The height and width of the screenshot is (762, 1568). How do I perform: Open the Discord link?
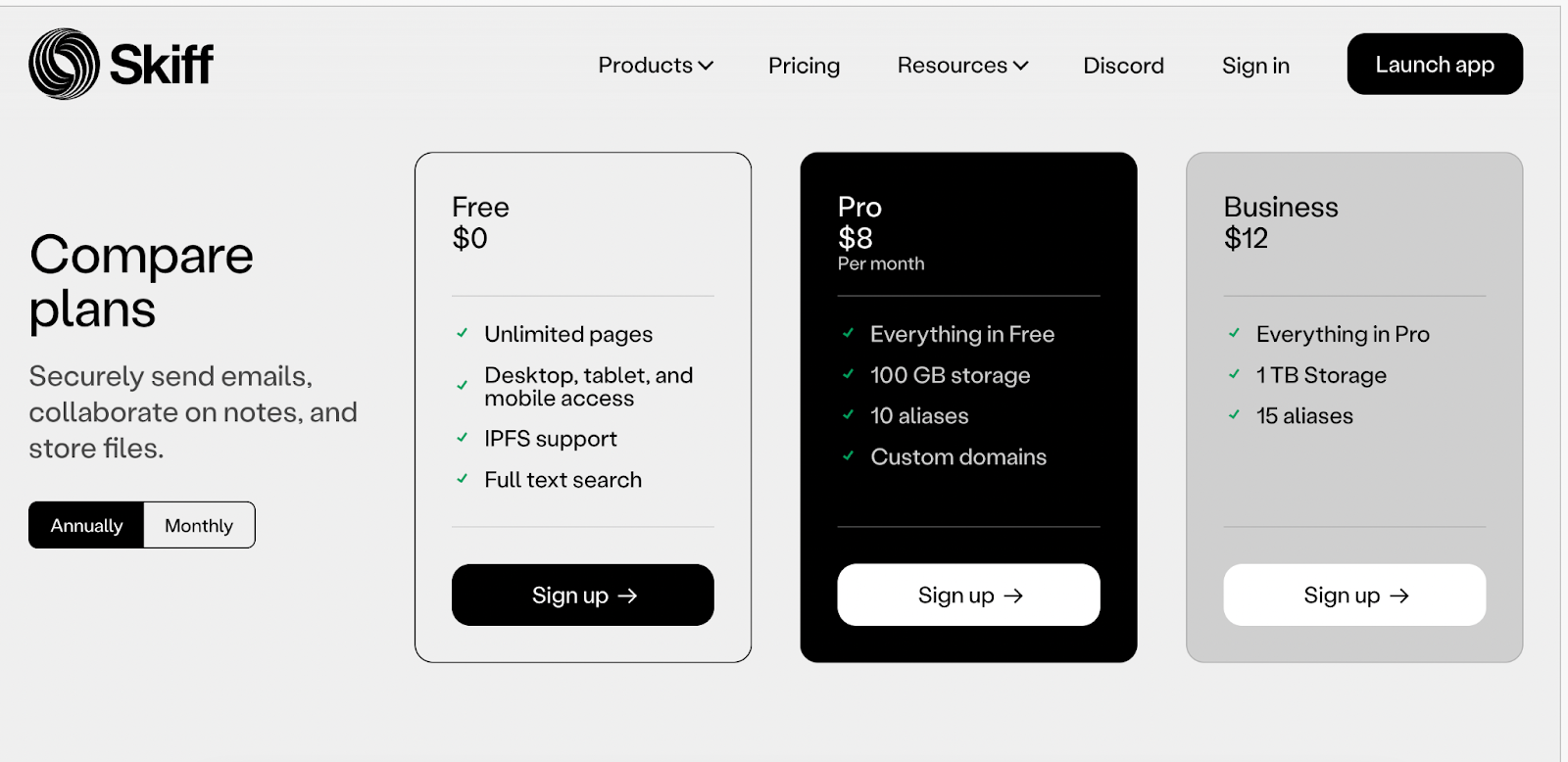tap(1123, 66)
